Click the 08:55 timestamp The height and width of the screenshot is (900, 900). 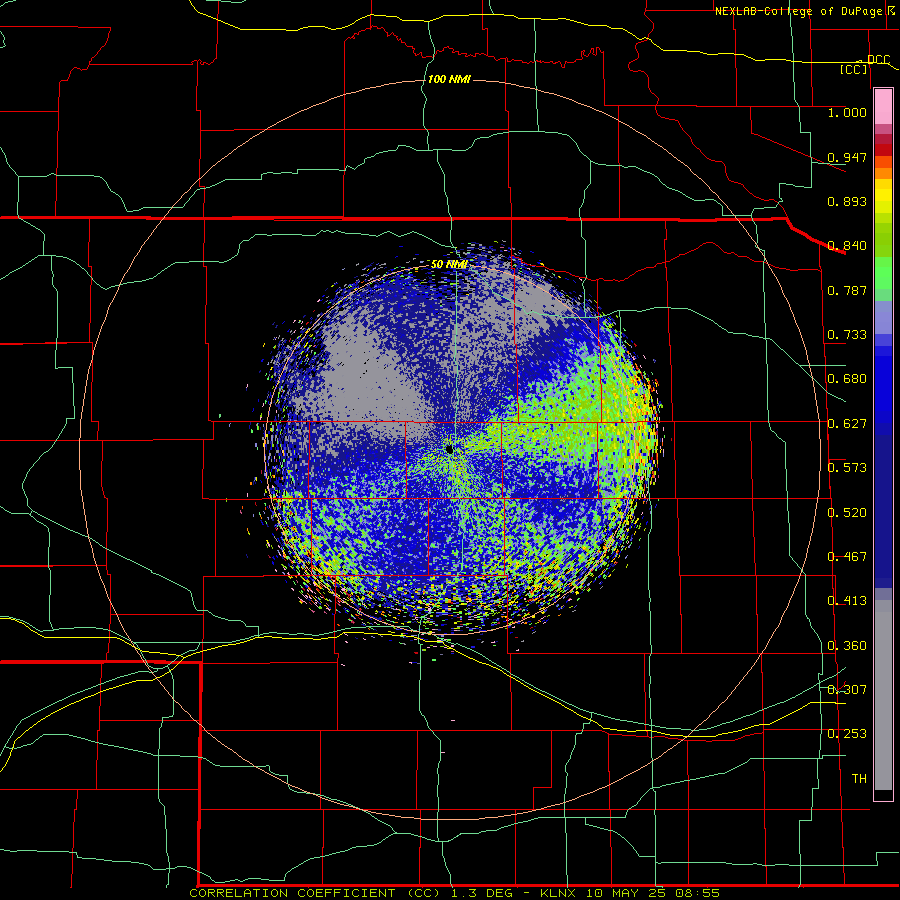[696, 893]
